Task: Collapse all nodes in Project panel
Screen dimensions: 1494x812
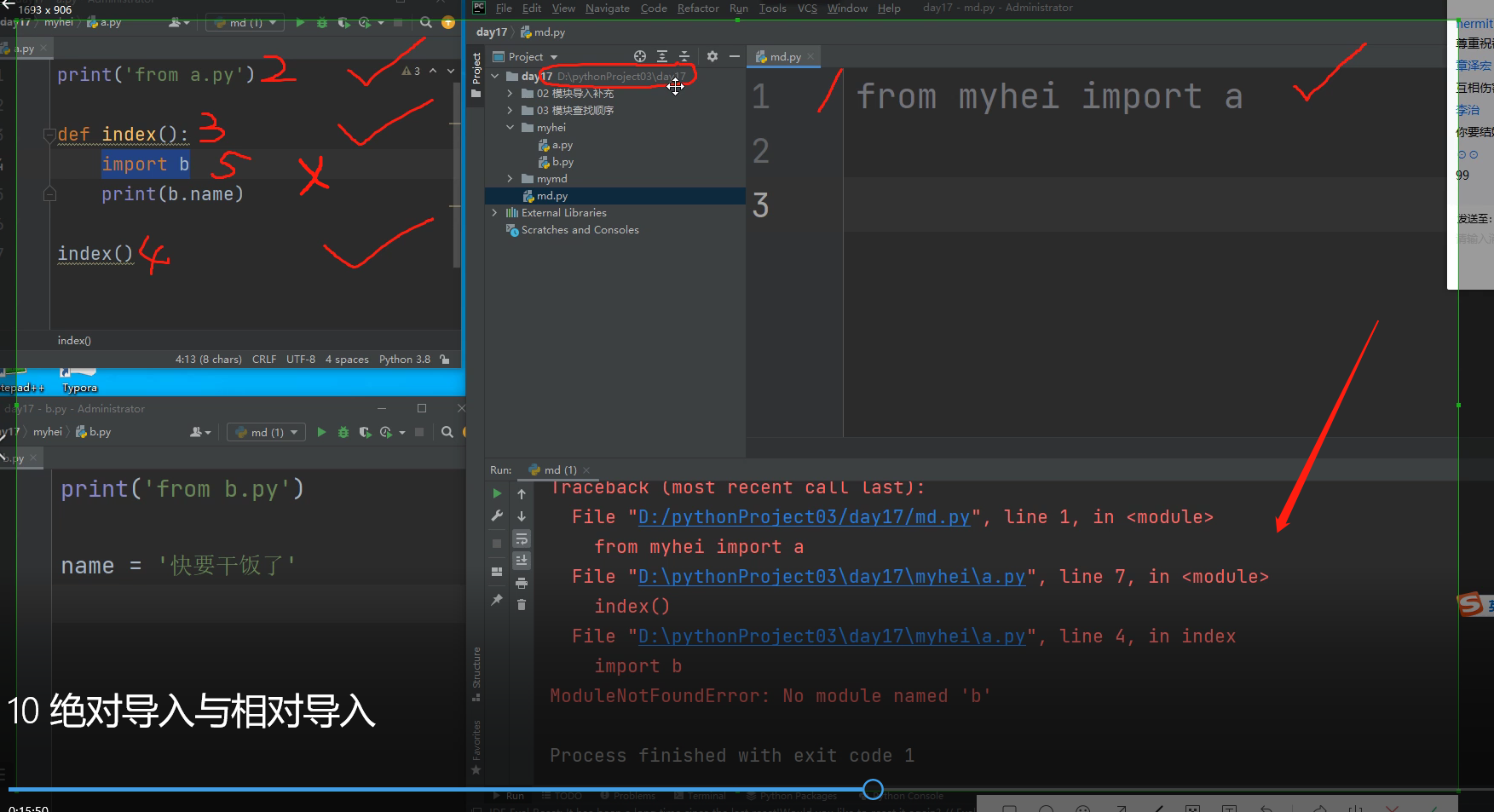Action: point(684,56)
